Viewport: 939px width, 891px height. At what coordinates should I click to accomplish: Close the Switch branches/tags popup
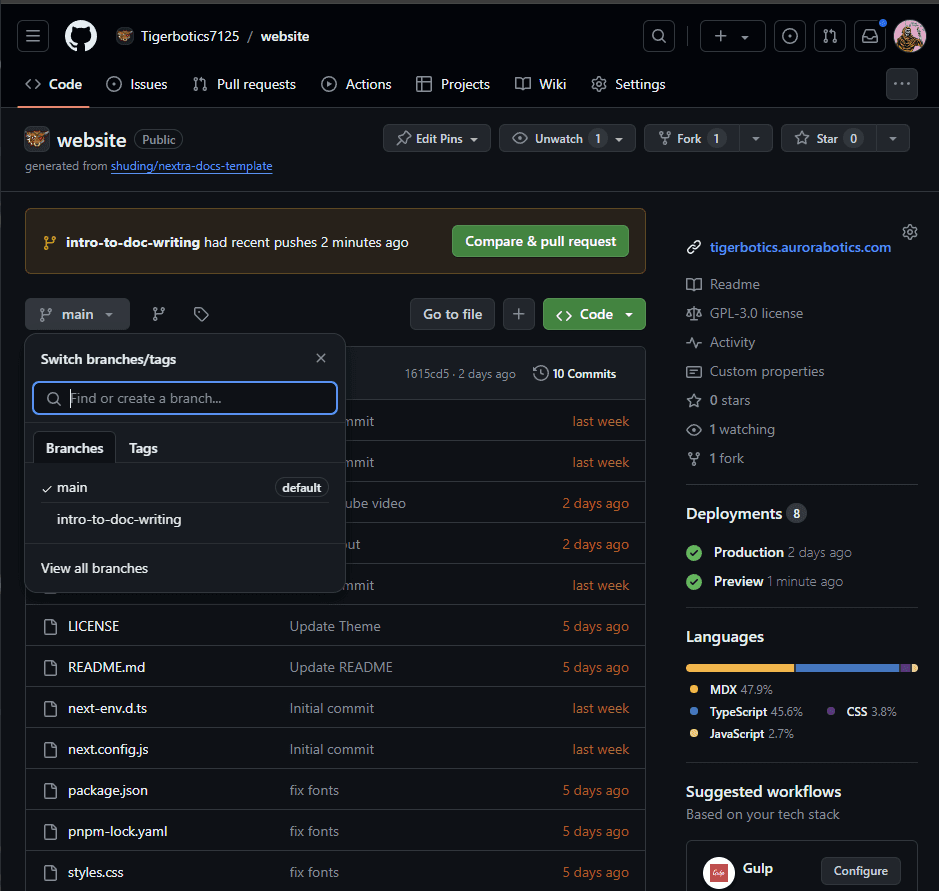click(320, 359)
